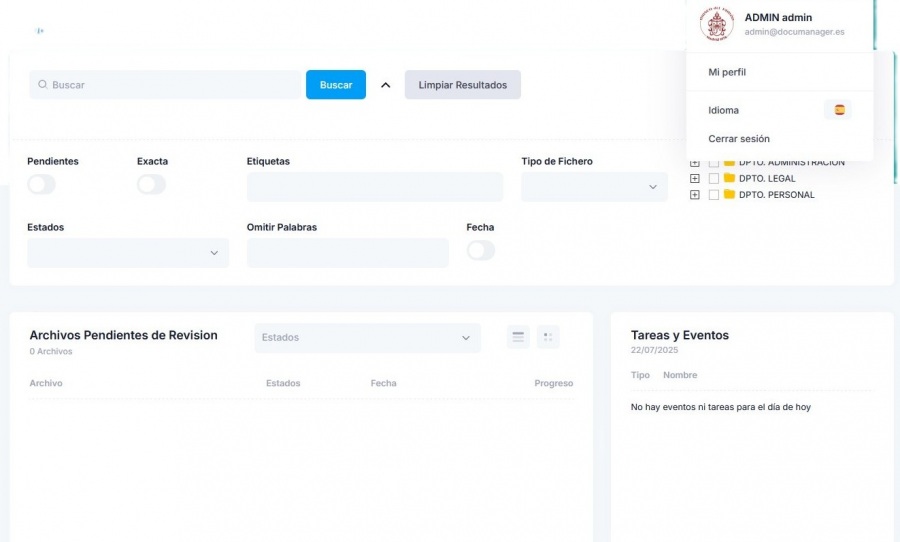Image resolution: width=900 pixels, height=542 pixels.
Task: Click the sidebar toggle icon at top left
Action: coord(40,31)
